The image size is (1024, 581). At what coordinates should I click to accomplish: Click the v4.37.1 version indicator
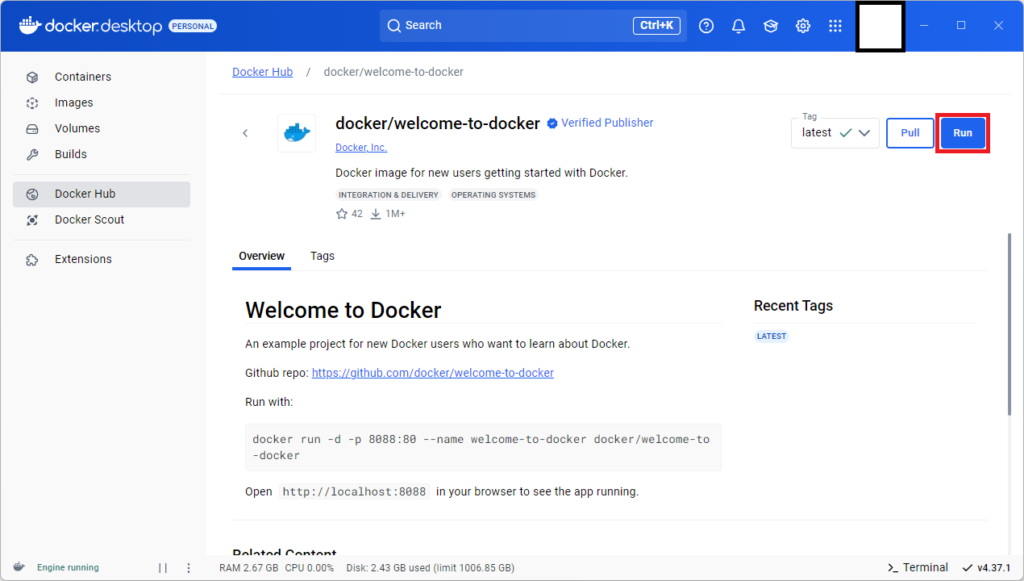click(x=987, y=567)
